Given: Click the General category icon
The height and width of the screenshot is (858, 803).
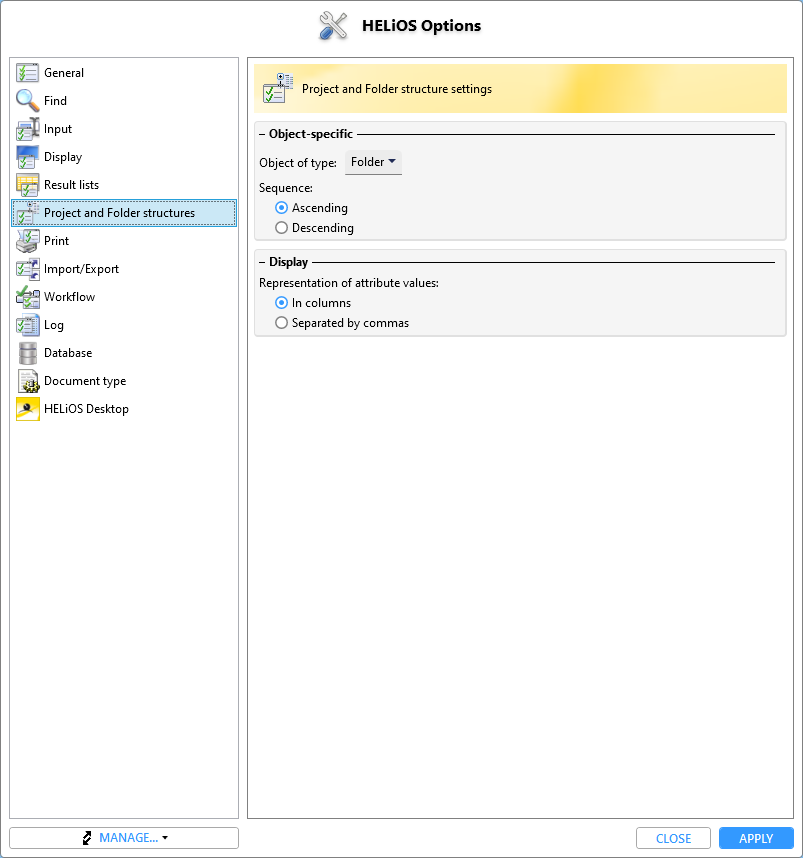Looking at the screenshot, I should coord(27,73).
